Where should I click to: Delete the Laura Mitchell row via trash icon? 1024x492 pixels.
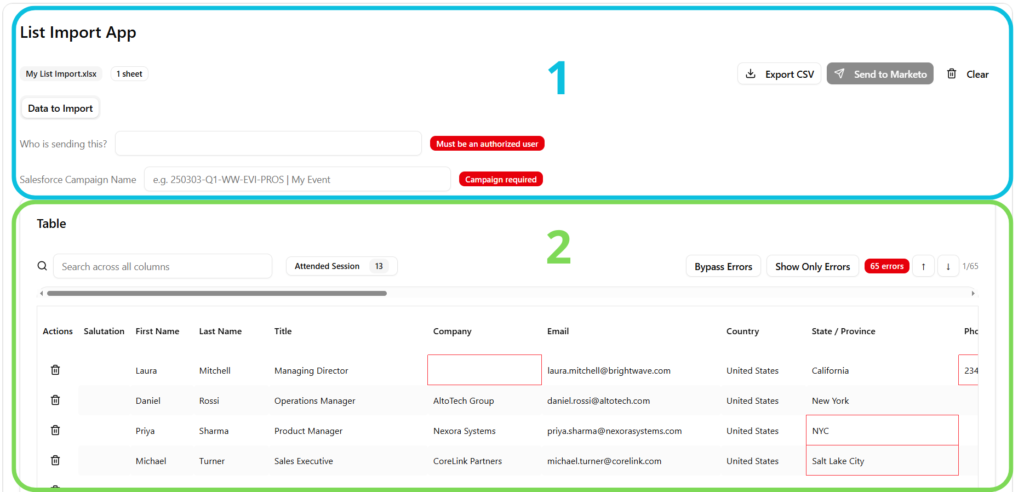(x=55, y=370)
